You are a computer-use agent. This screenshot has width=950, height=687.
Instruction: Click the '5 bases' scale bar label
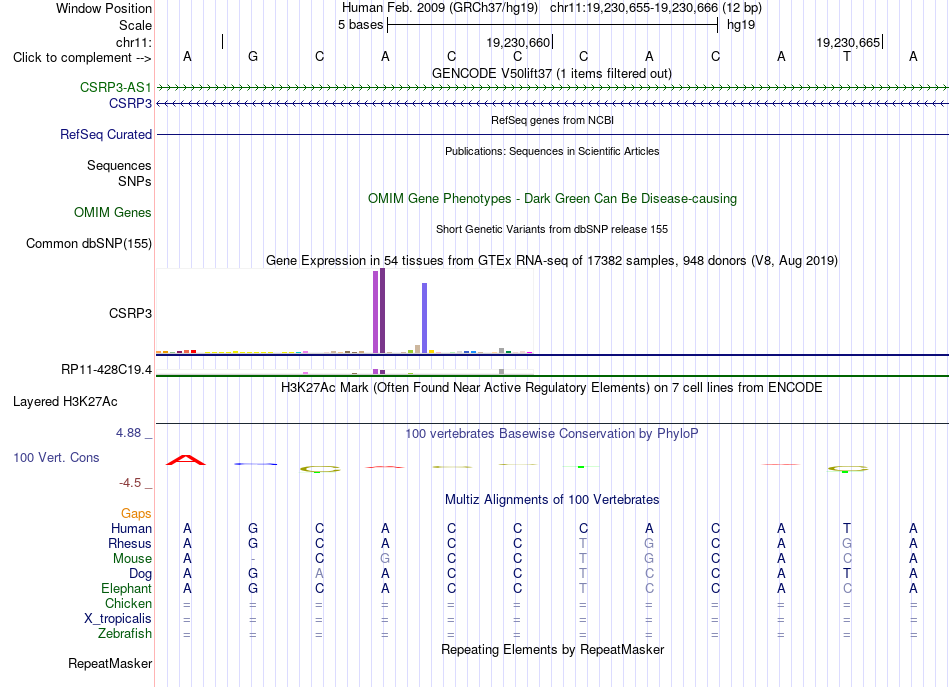[360, 25]
